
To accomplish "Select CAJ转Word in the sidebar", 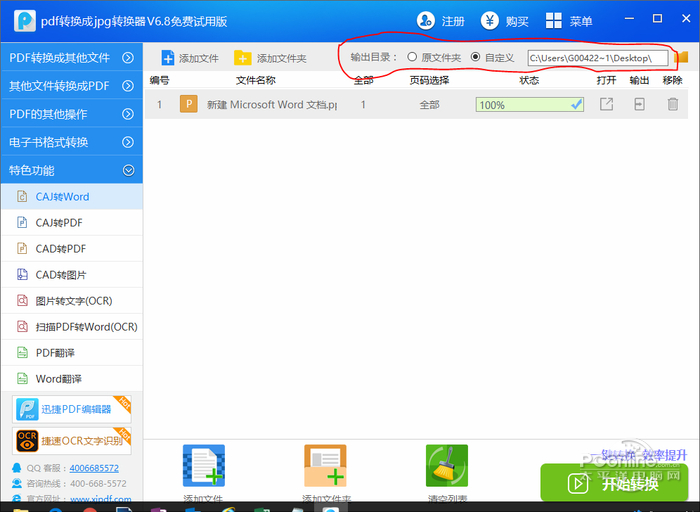I will [x=72, y=196].
